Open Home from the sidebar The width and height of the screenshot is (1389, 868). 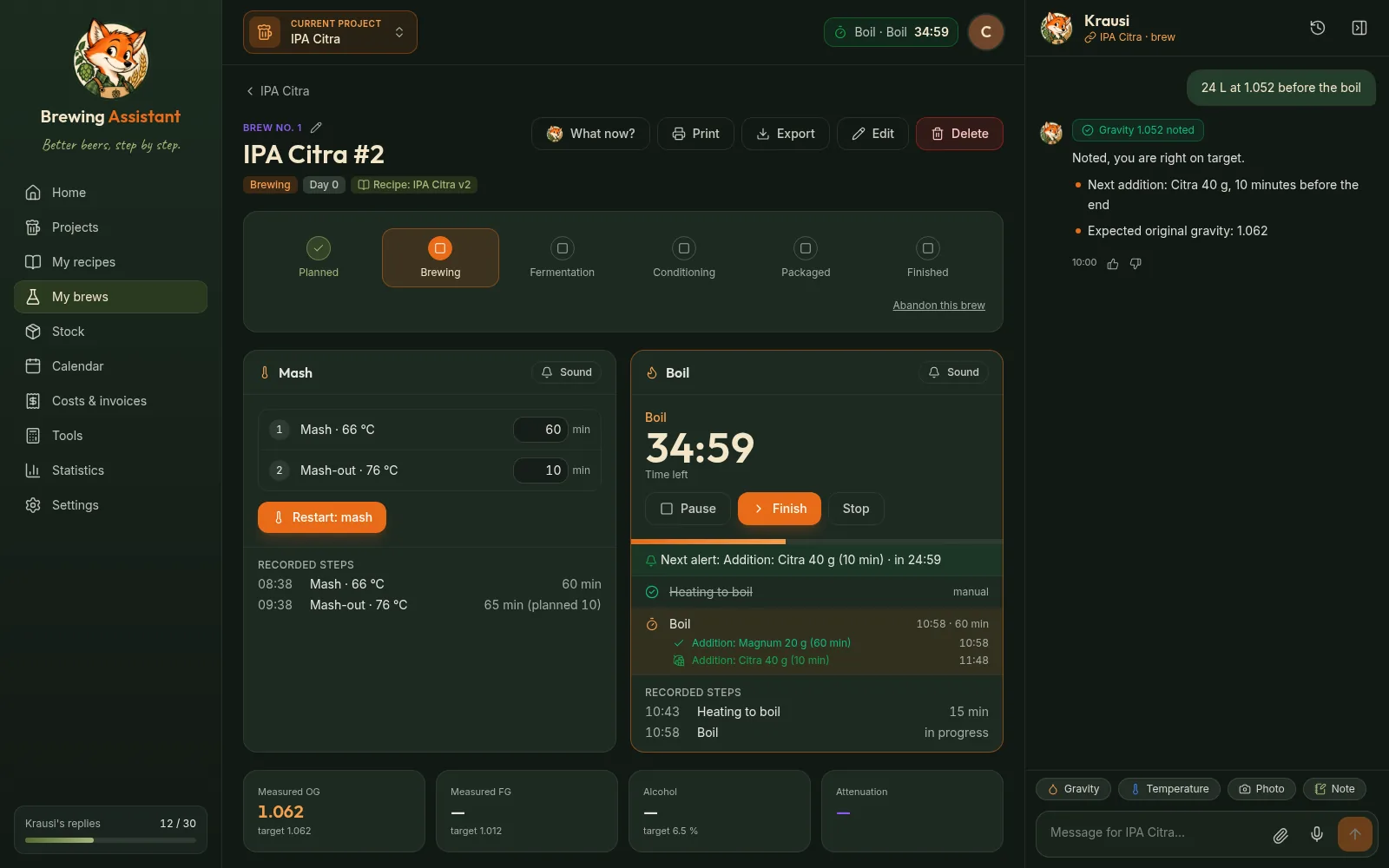pos(110,193)
